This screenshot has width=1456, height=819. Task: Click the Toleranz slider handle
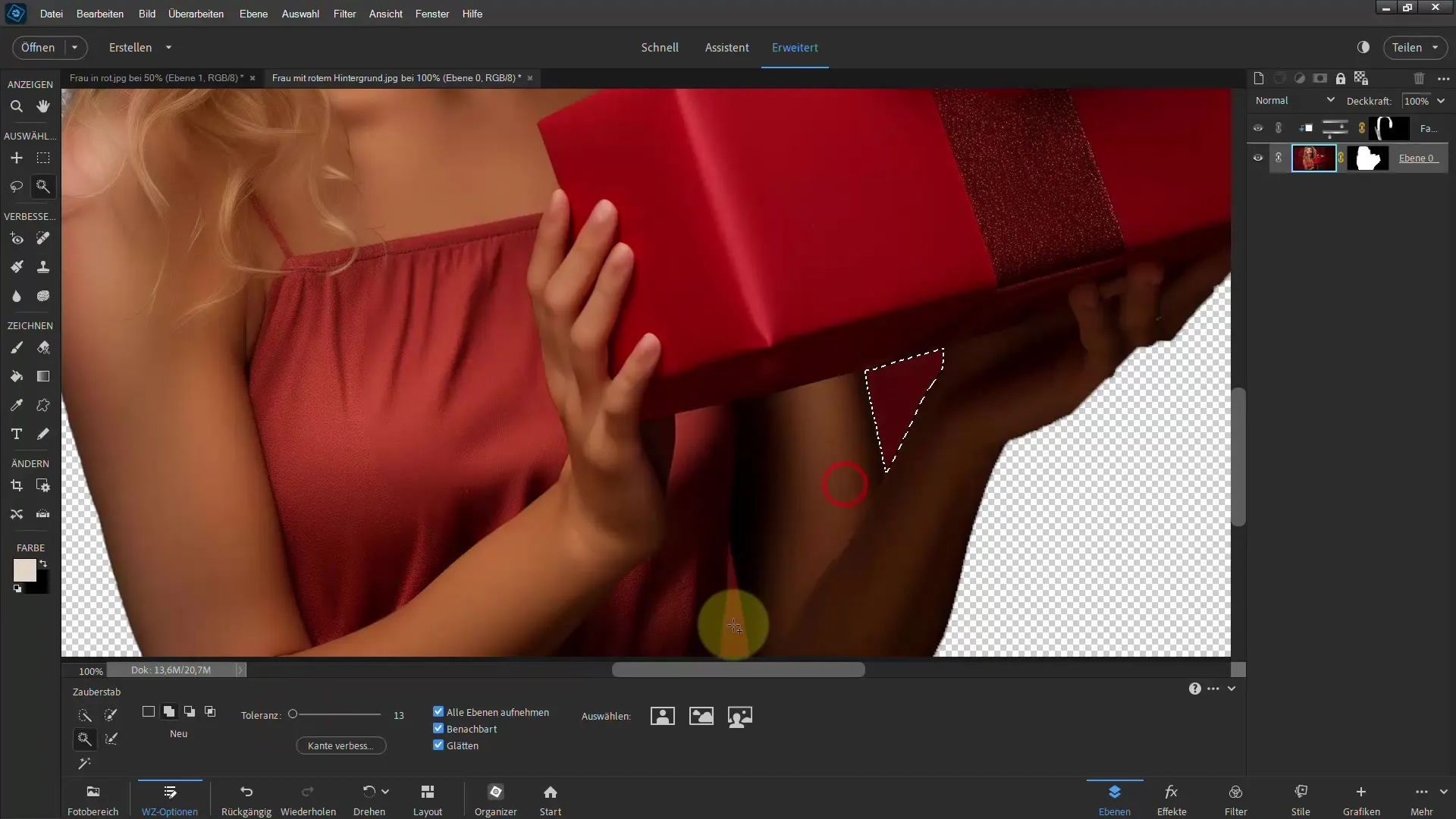[293, 714]
